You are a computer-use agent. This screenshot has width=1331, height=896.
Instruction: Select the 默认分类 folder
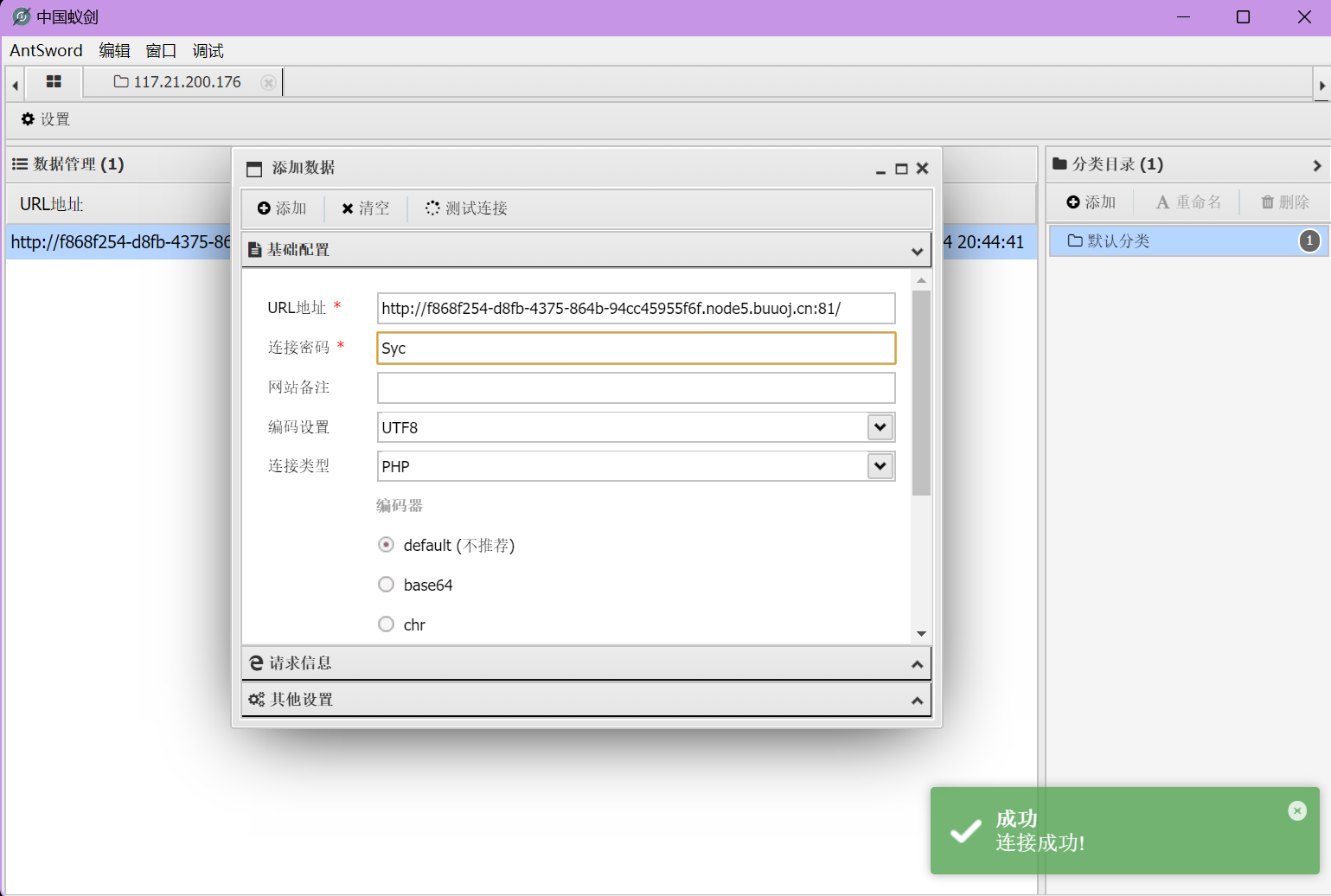1188,241
